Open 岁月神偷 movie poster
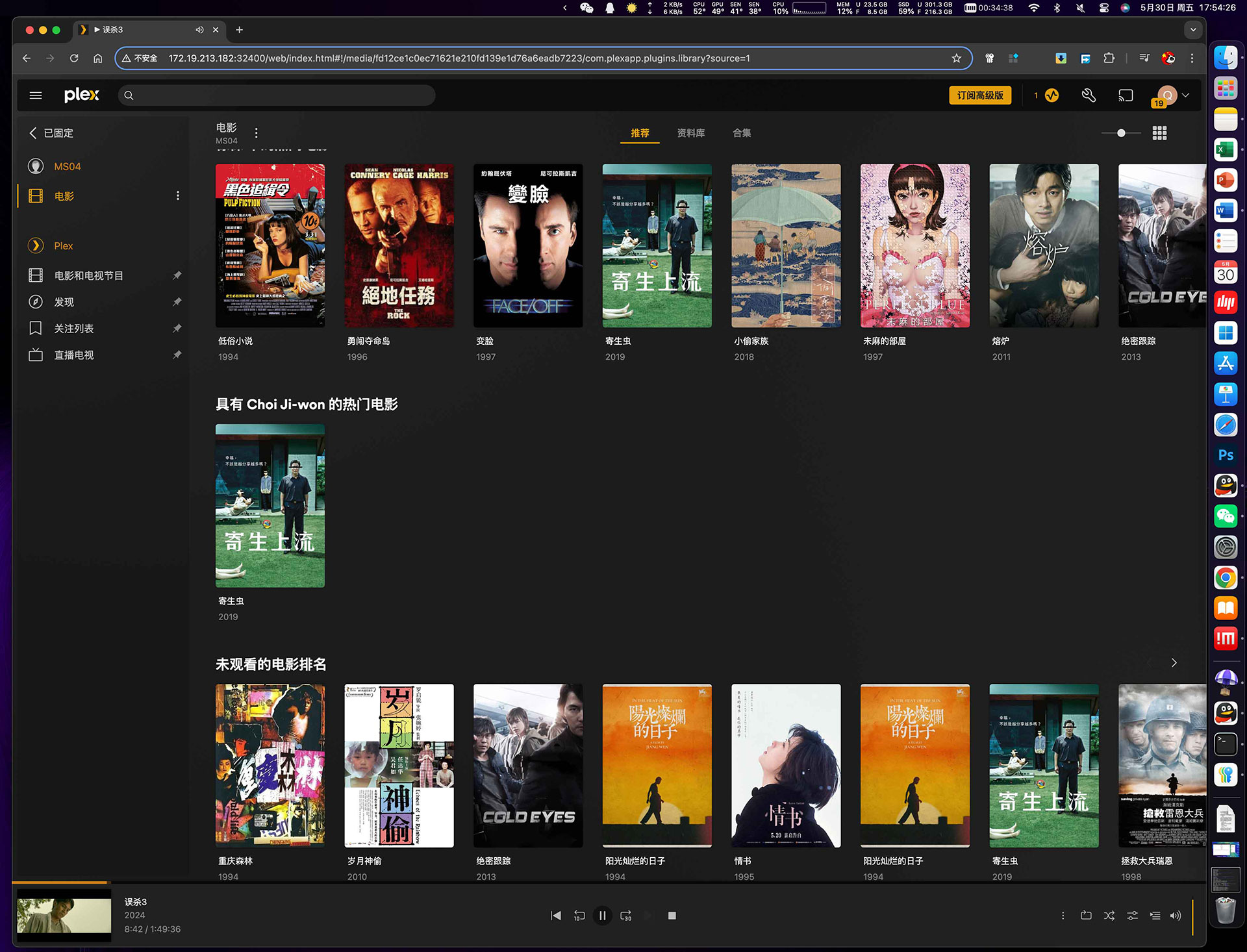This screenshot has height=952, width=1247. [x=399, y=766]
